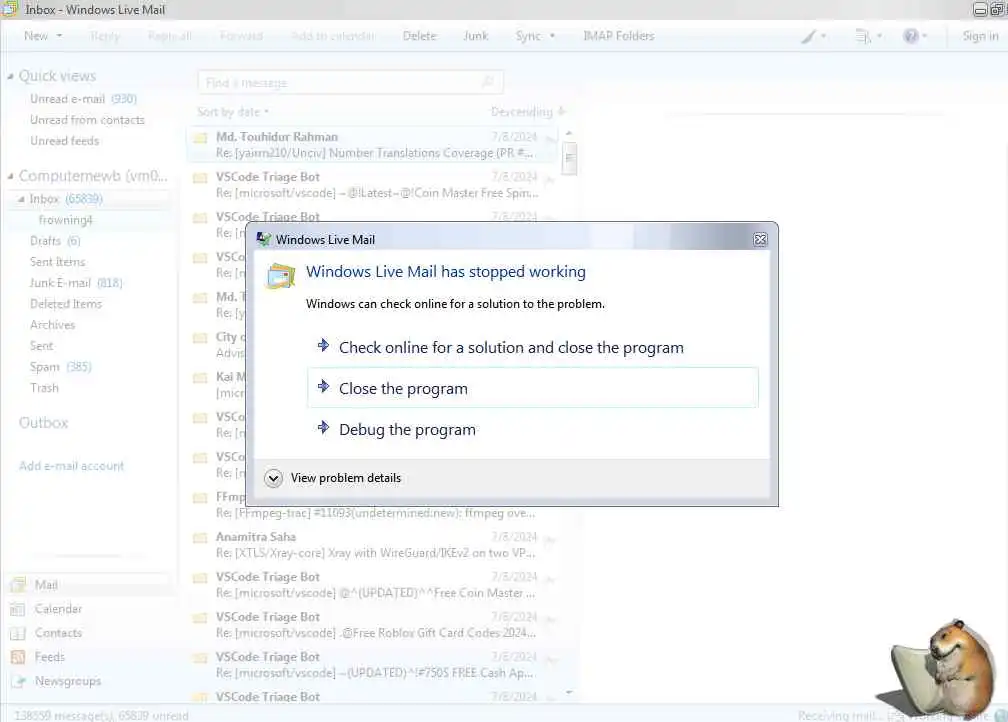Click Add to calendar toolbar button
Image resolution: width=1008 pixels, height=722 pixels.
pos(332,36)
